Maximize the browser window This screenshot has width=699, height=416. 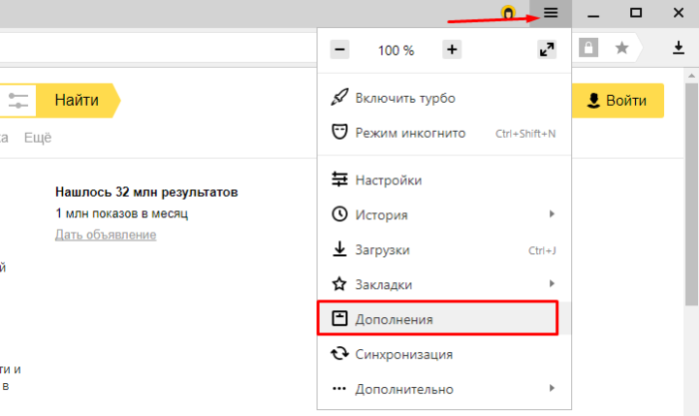click(636, 12)
